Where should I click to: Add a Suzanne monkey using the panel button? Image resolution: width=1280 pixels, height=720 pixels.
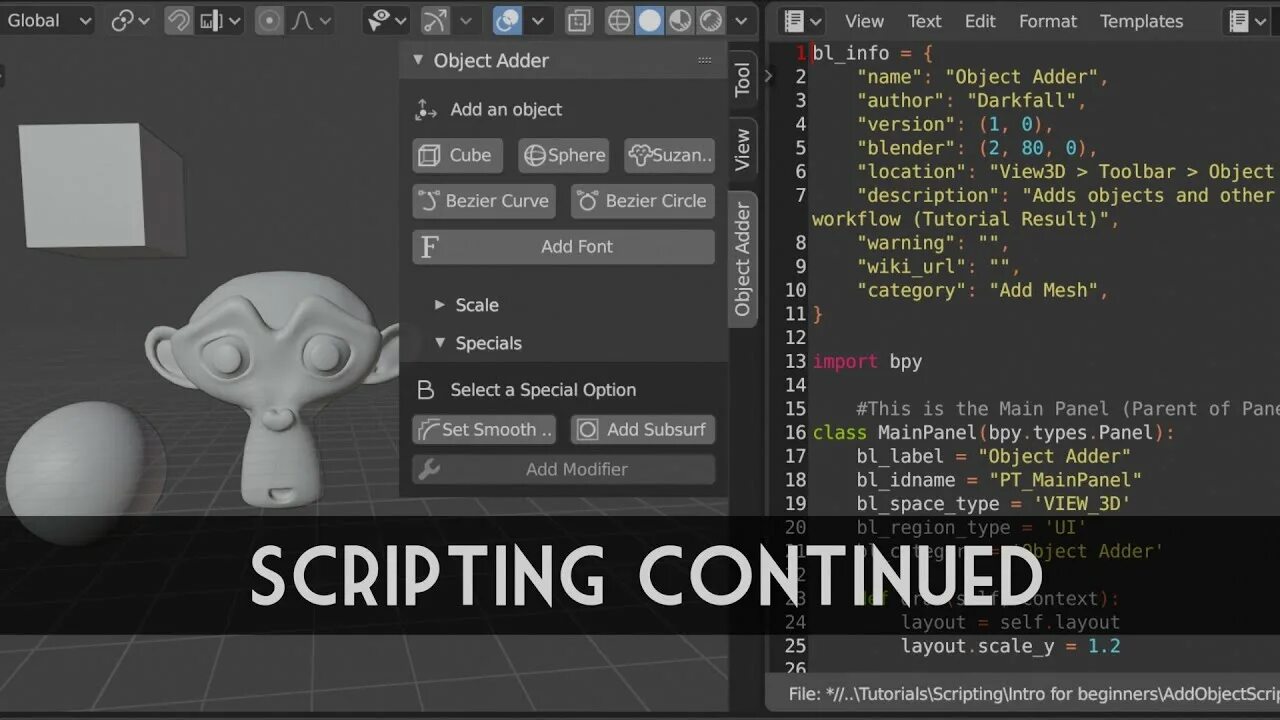pos(670,155)
